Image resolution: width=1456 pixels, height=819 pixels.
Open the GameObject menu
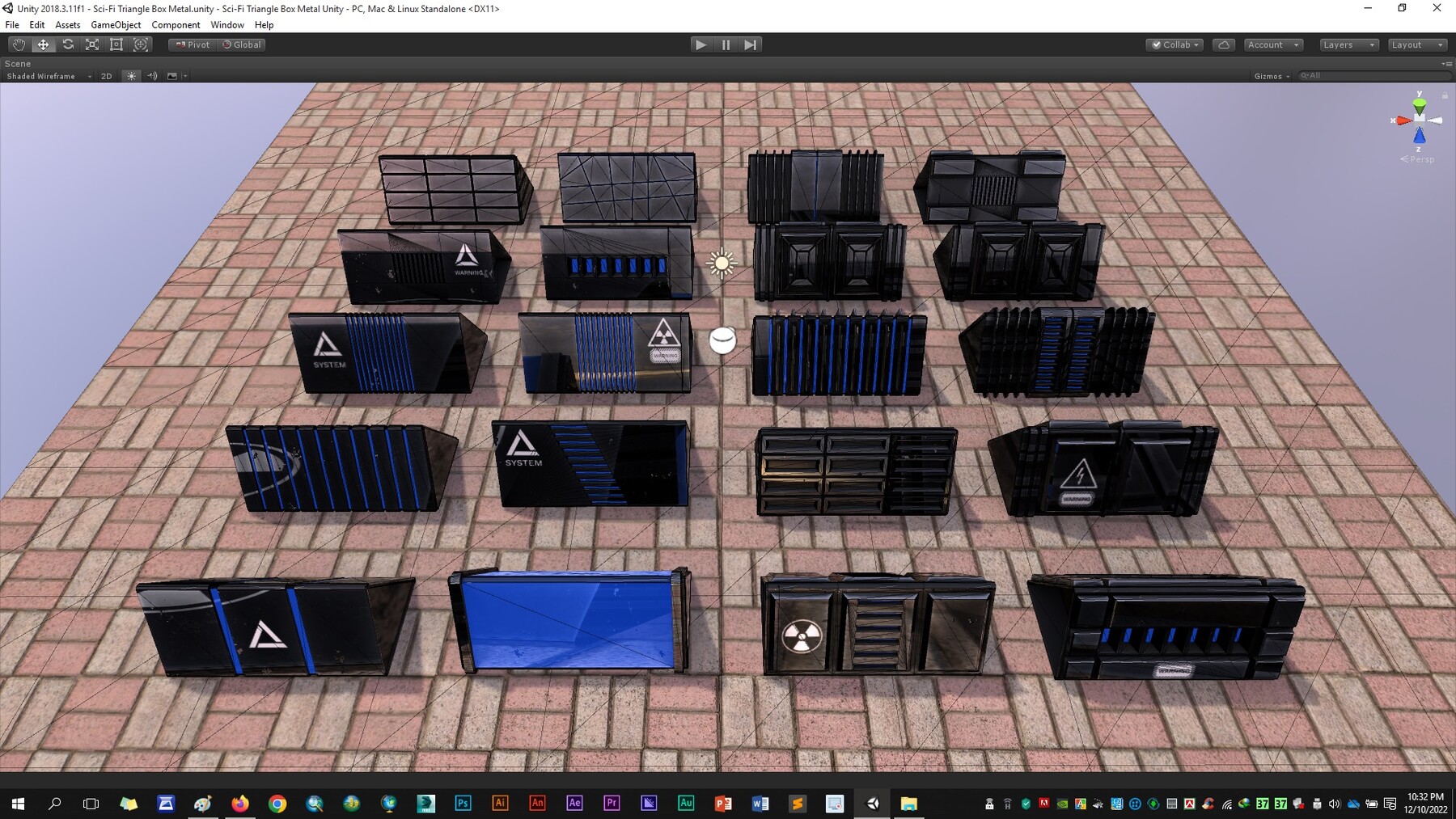point(116,25)
